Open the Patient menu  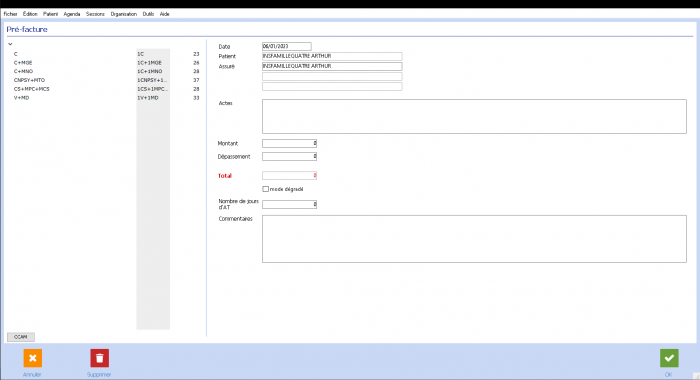tap(50, 14)
